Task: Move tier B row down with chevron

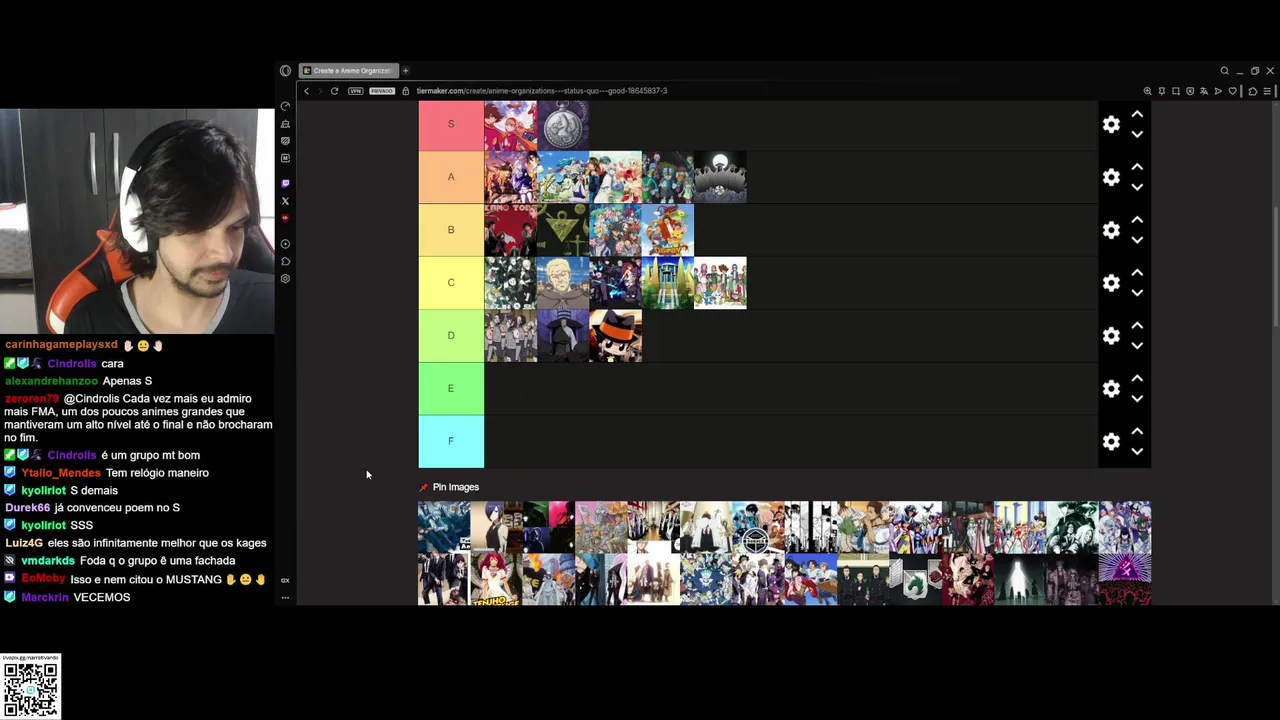Action: coord(1137,240)
